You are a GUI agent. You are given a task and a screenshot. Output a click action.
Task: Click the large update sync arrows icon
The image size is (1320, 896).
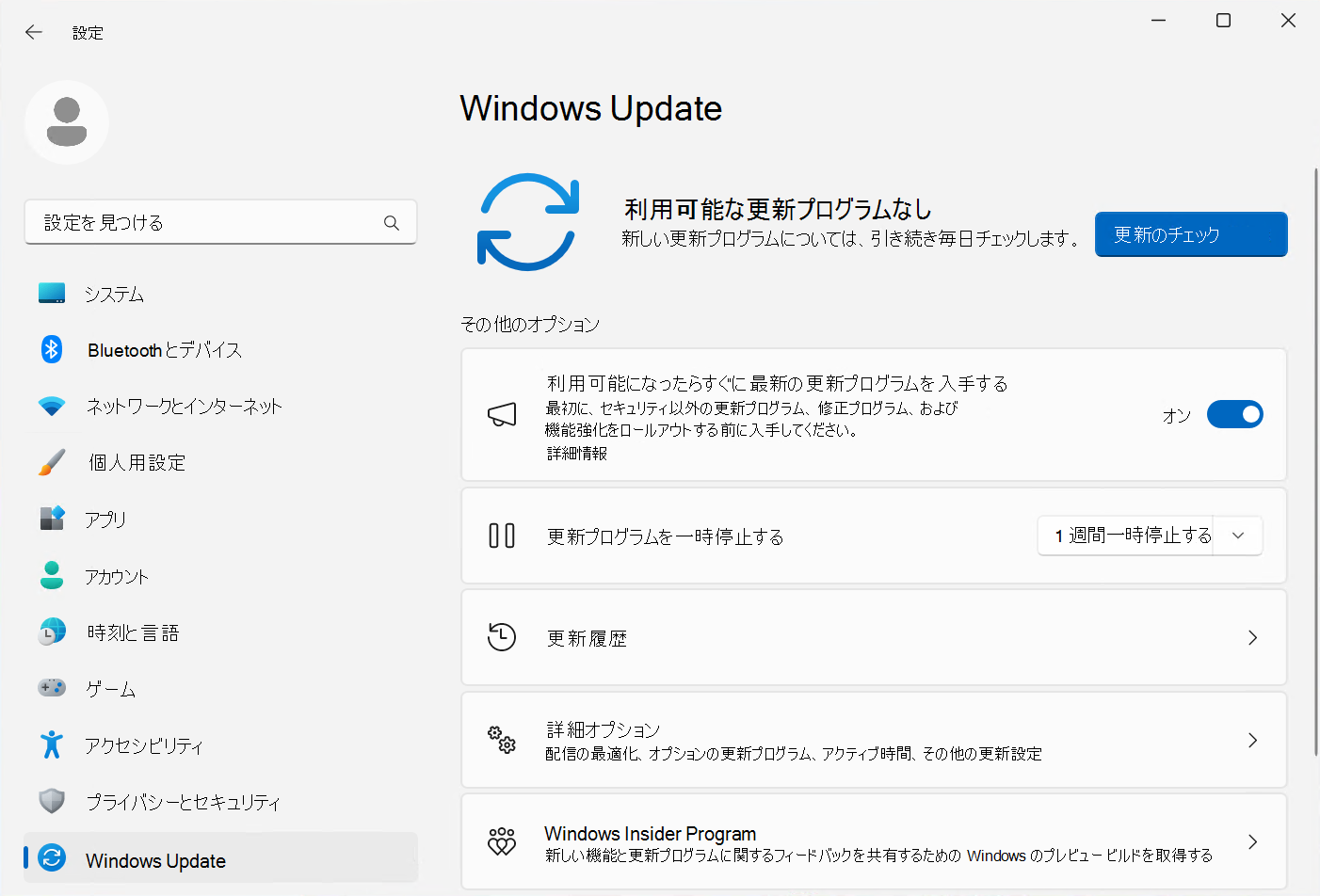[x=528, y=222]
